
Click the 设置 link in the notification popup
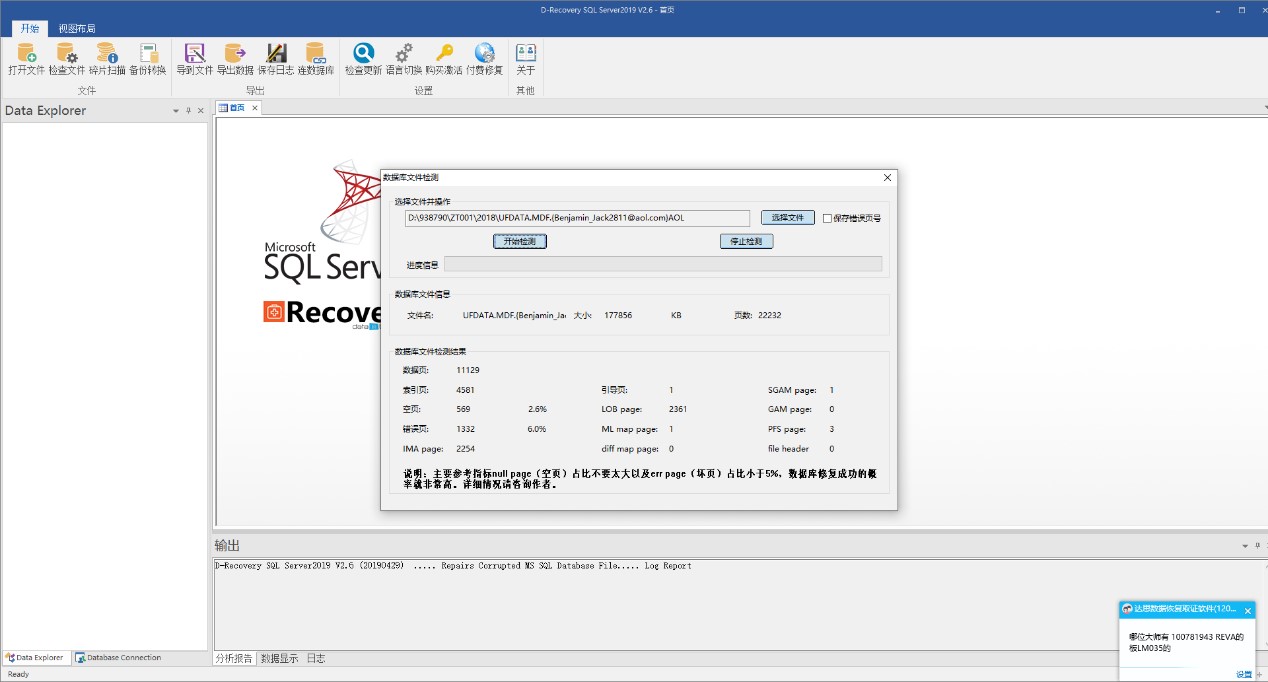click(1243, 674)
